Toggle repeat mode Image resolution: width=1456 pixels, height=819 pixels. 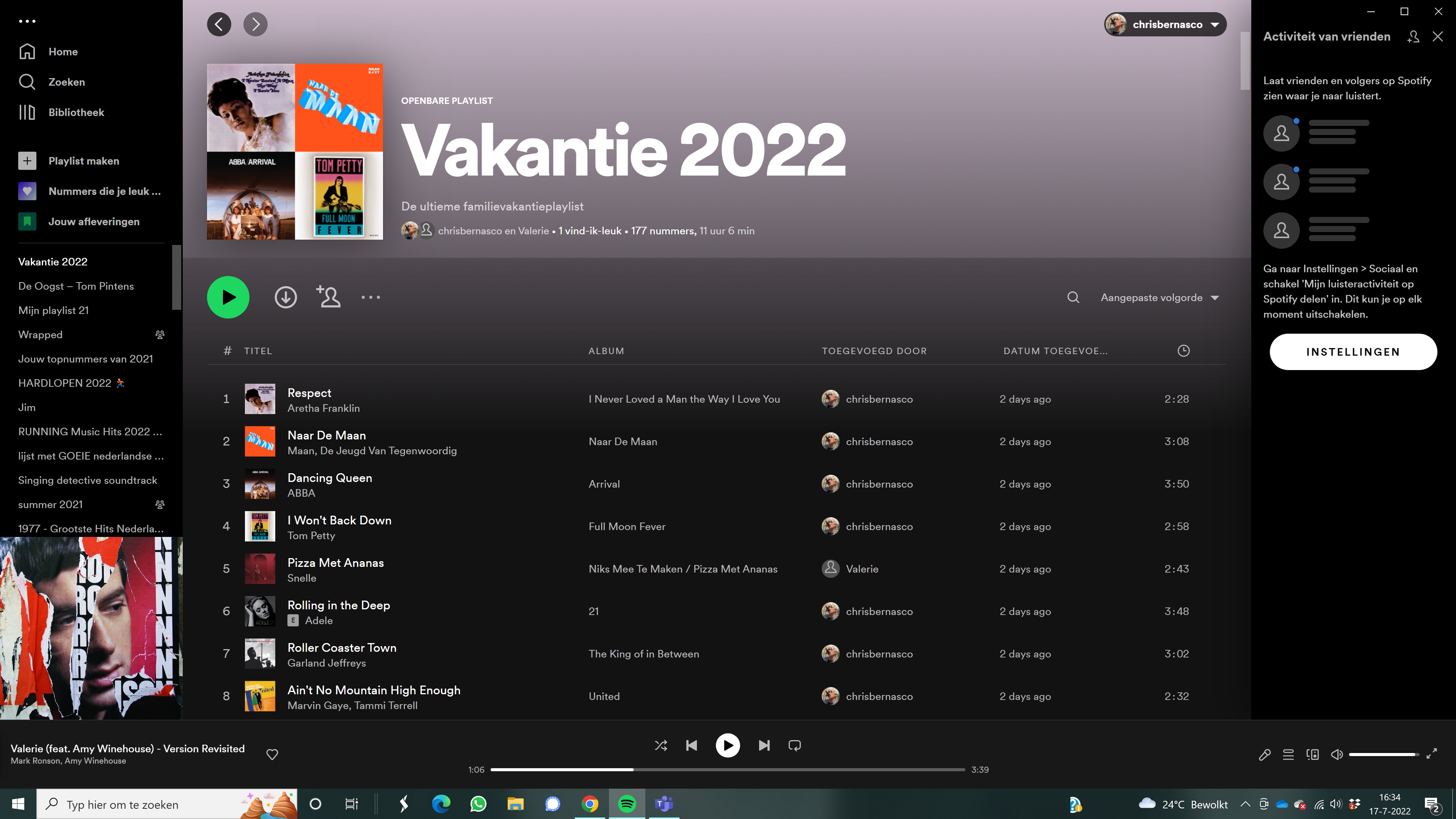click(x=794, y=745)
